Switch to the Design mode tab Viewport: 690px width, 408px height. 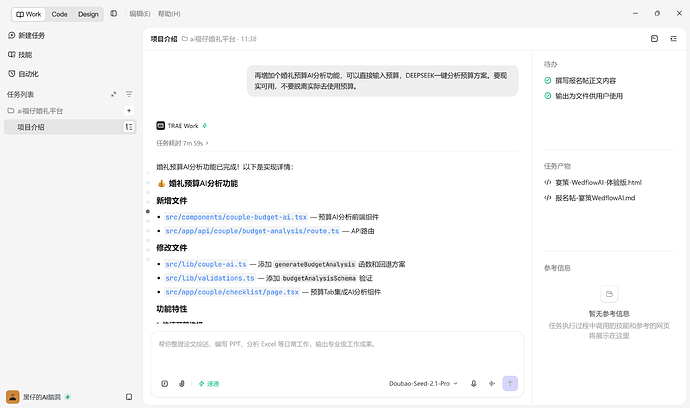click(x=88, y=14)
